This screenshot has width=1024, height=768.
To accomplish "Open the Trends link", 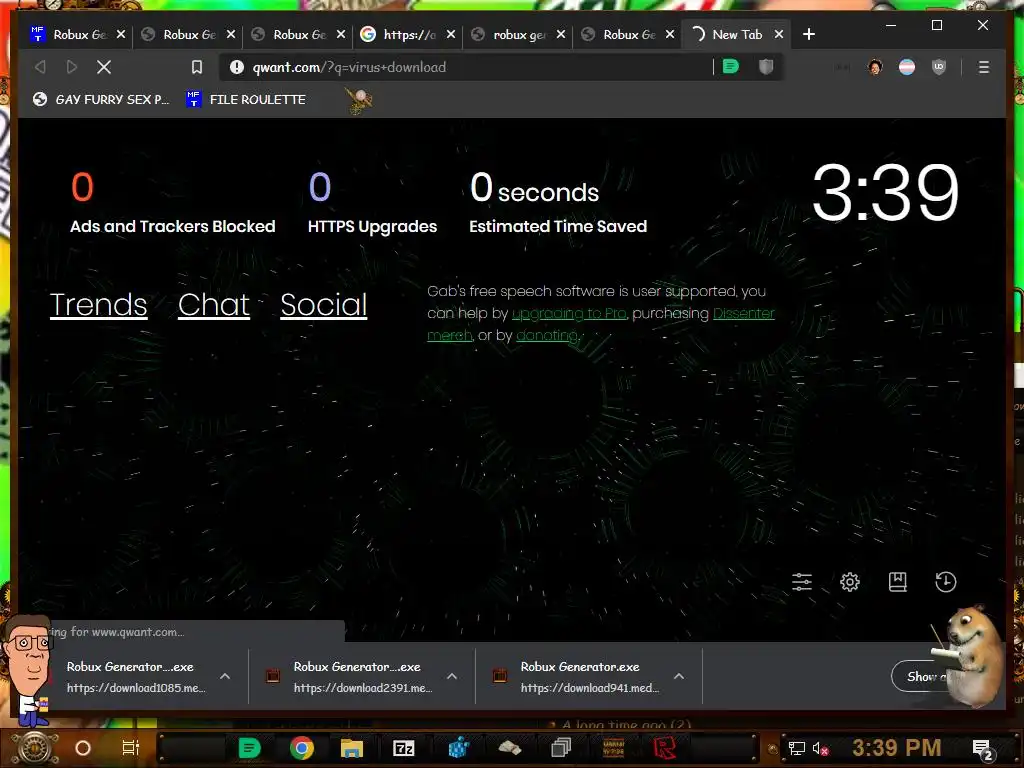I will [99, 304].
